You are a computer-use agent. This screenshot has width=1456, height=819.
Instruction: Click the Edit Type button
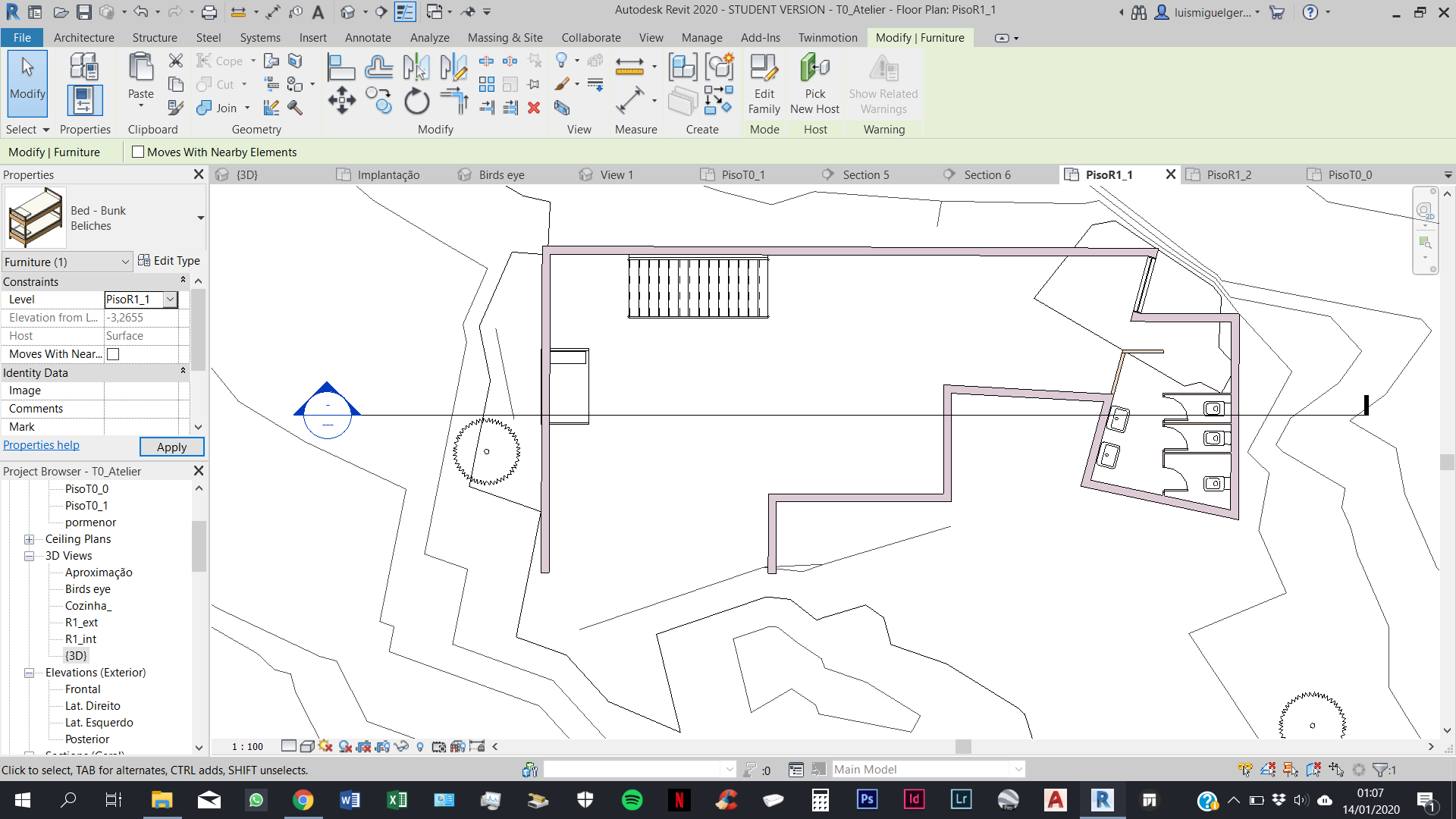pyautogui.click(x=169, y=261)
